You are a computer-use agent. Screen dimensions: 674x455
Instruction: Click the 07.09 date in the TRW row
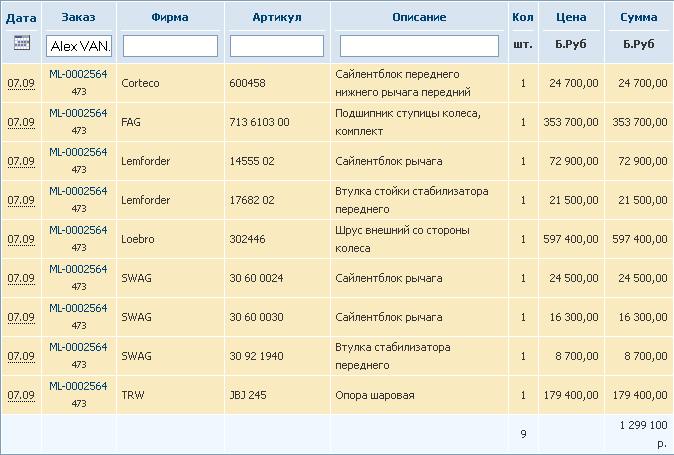[21, 395]
